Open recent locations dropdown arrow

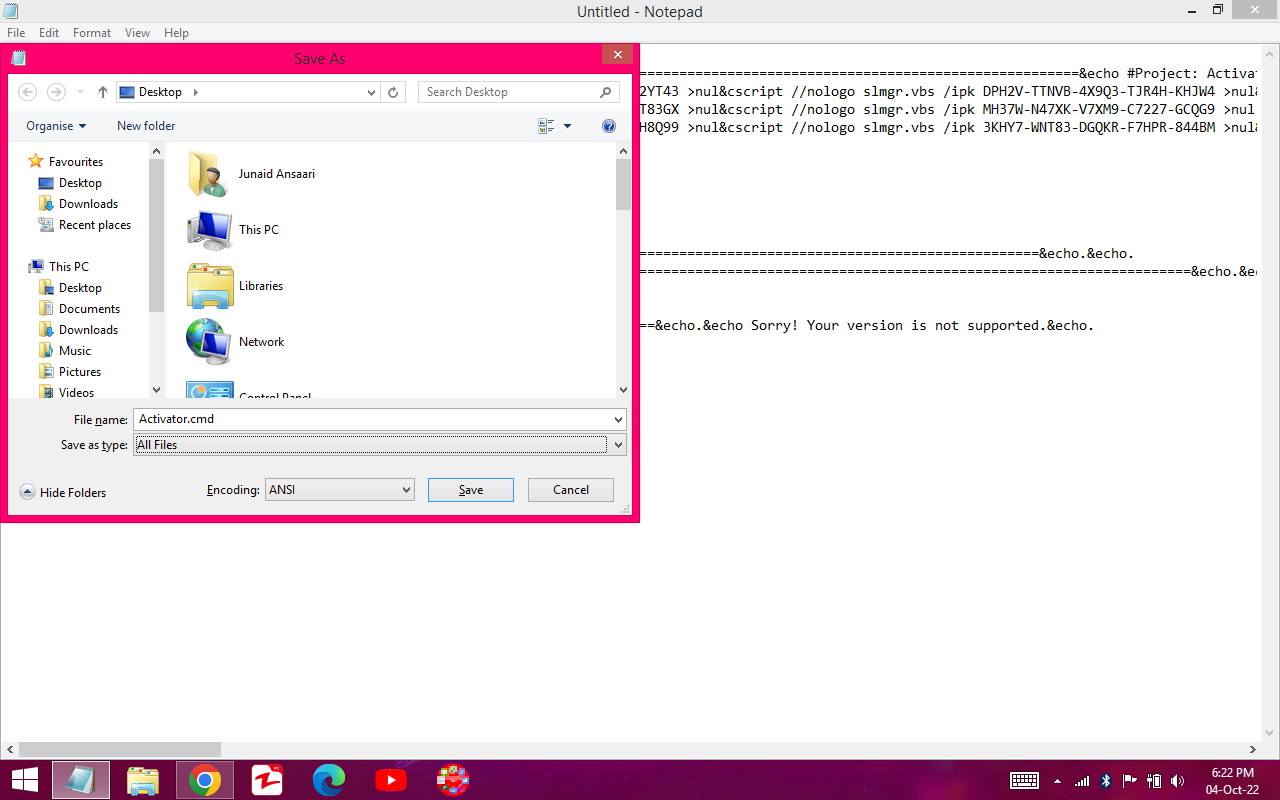(x=80, y=92)
